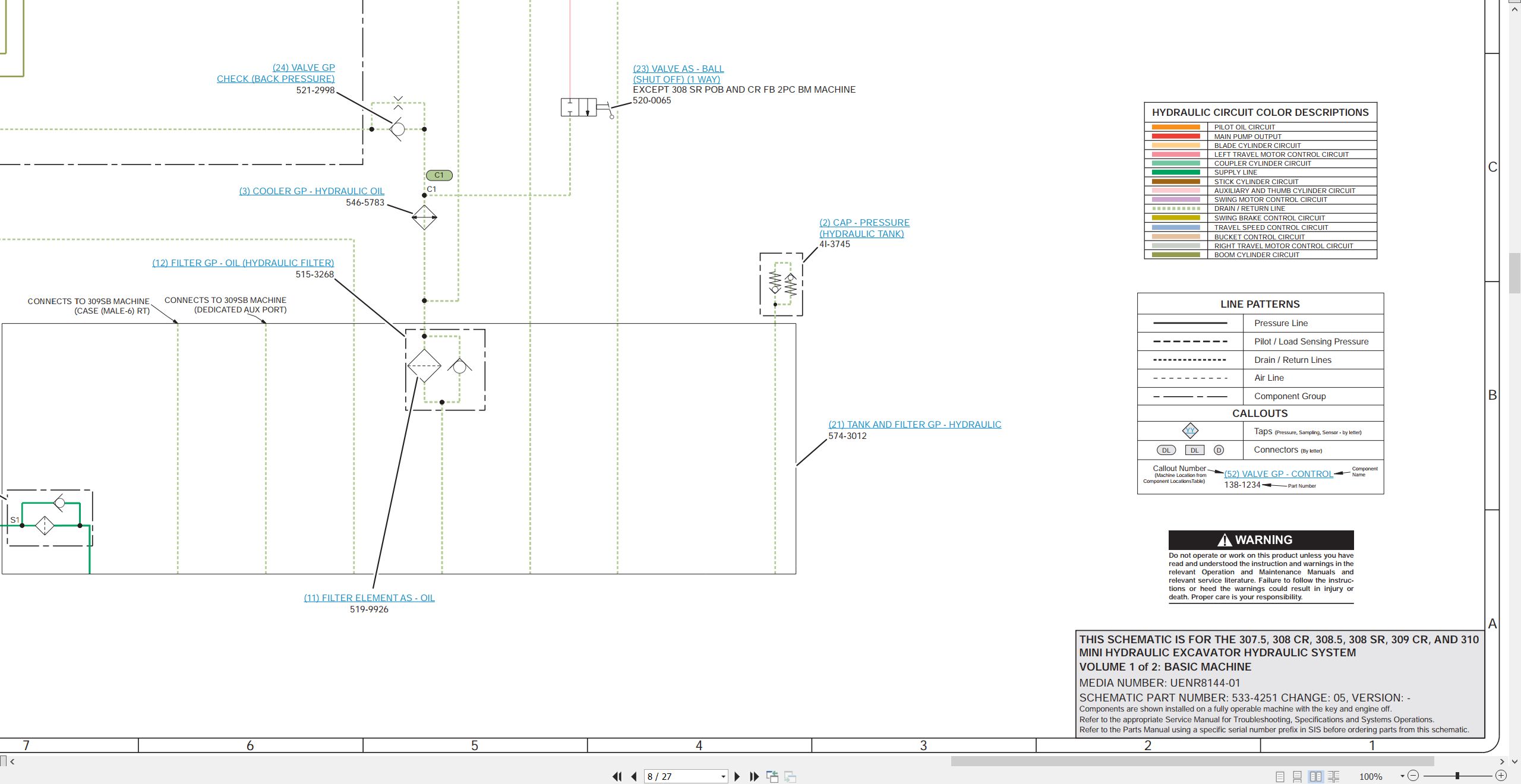Open the (52) VALVE GP - CONTROL example link
This screenshot has height=784, width=1521.
(1279, 474)
